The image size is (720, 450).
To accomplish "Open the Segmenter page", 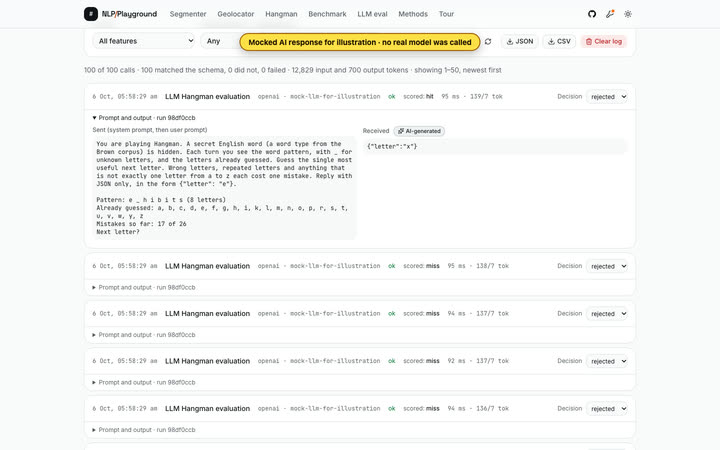I will [188, 14].
